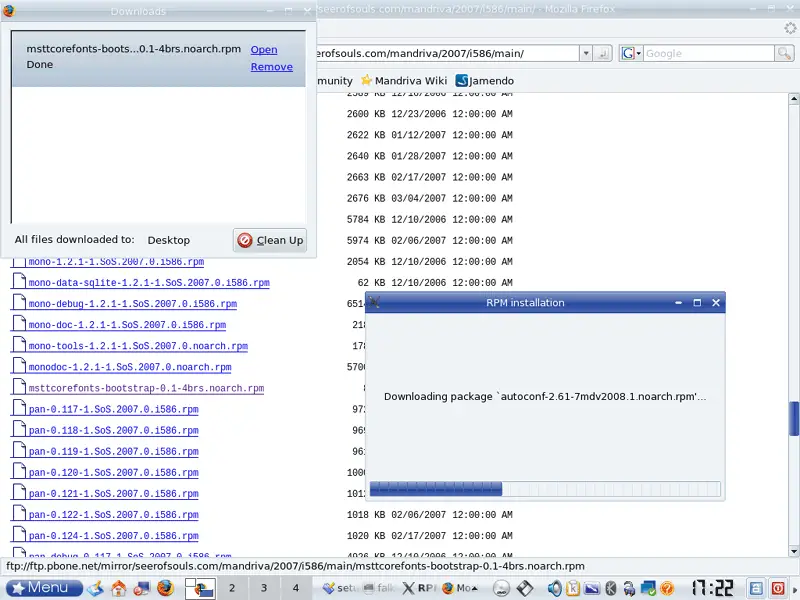Click the diamond-shaped device icon in taskbar
The image size is (800, 600).
coord(524,588)
